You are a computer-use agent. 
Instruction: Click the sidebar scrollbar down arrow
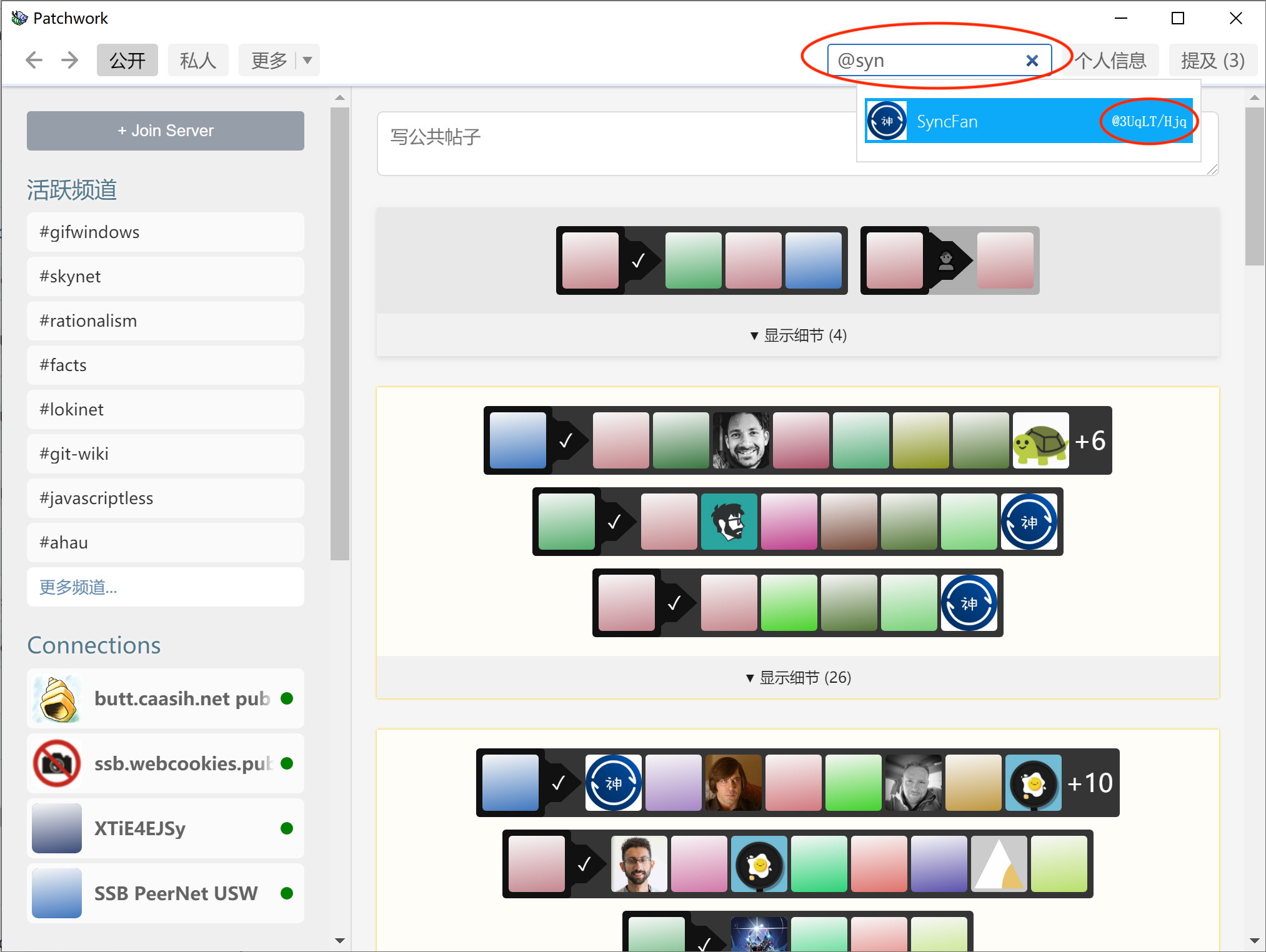[x=340, y=940]
